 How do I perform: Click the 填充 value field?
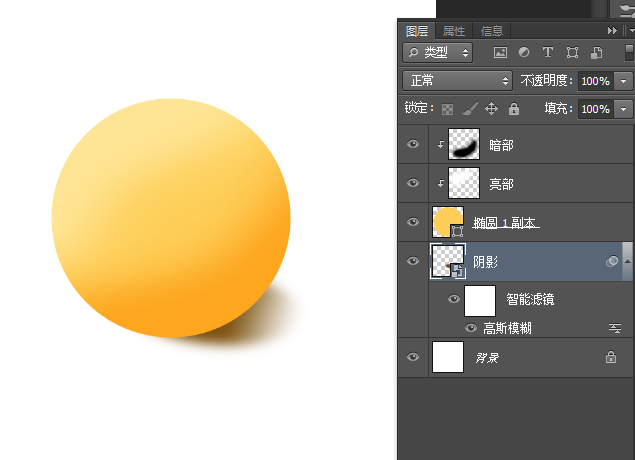[x=596, y=109]
